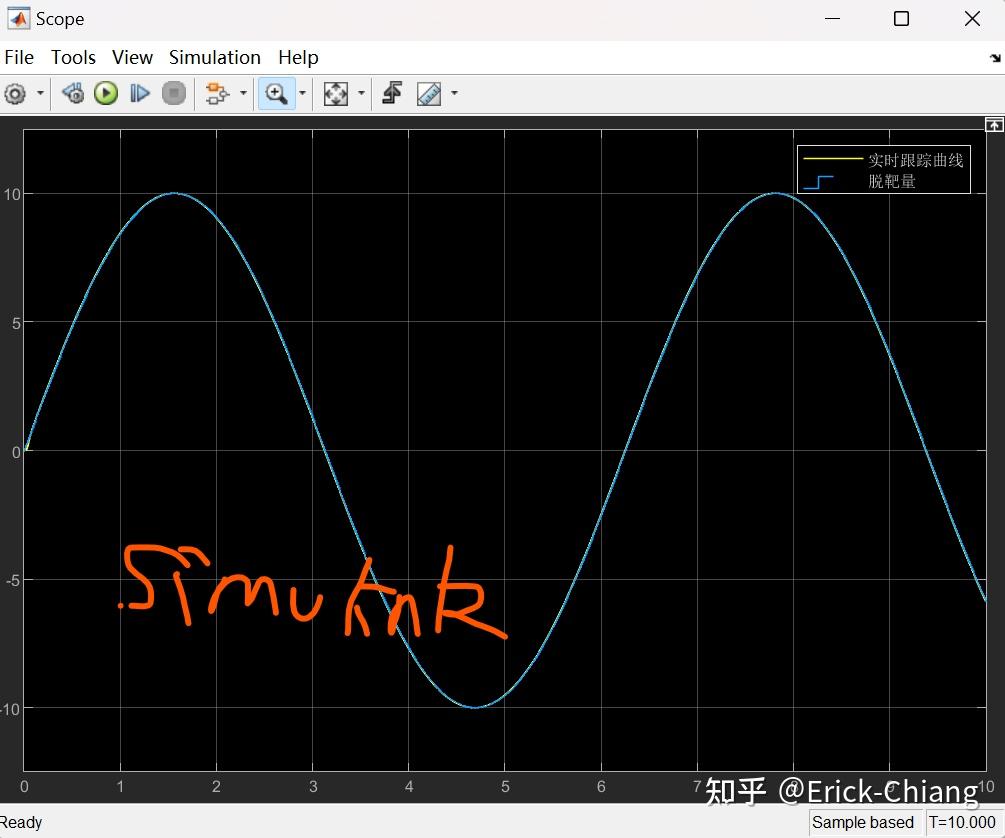1005x838 pixels.
Task: Click the T=10.000 time display
Action: click(x=962, y=822)
